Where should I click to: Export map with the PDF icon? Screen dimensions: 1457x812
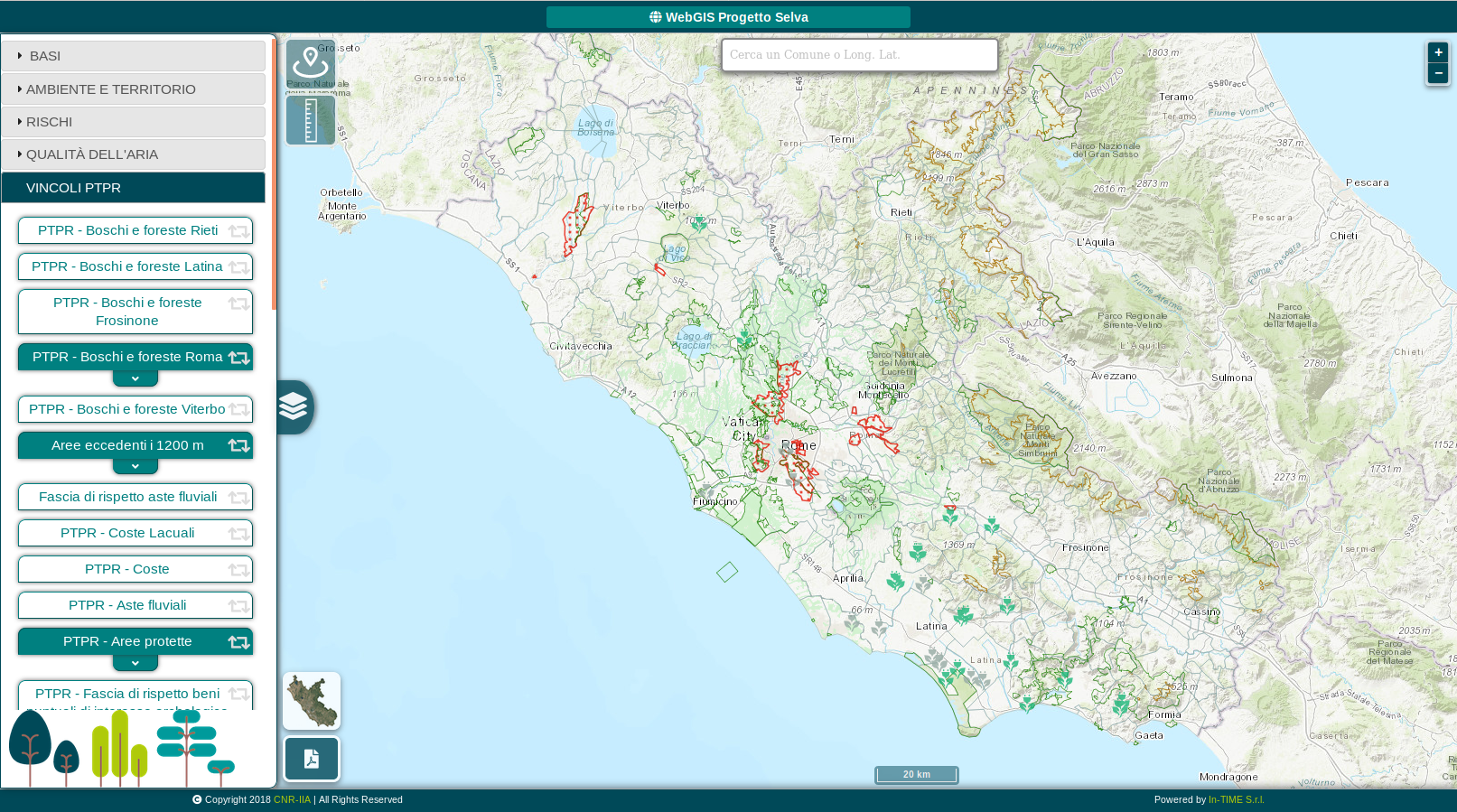312,759
